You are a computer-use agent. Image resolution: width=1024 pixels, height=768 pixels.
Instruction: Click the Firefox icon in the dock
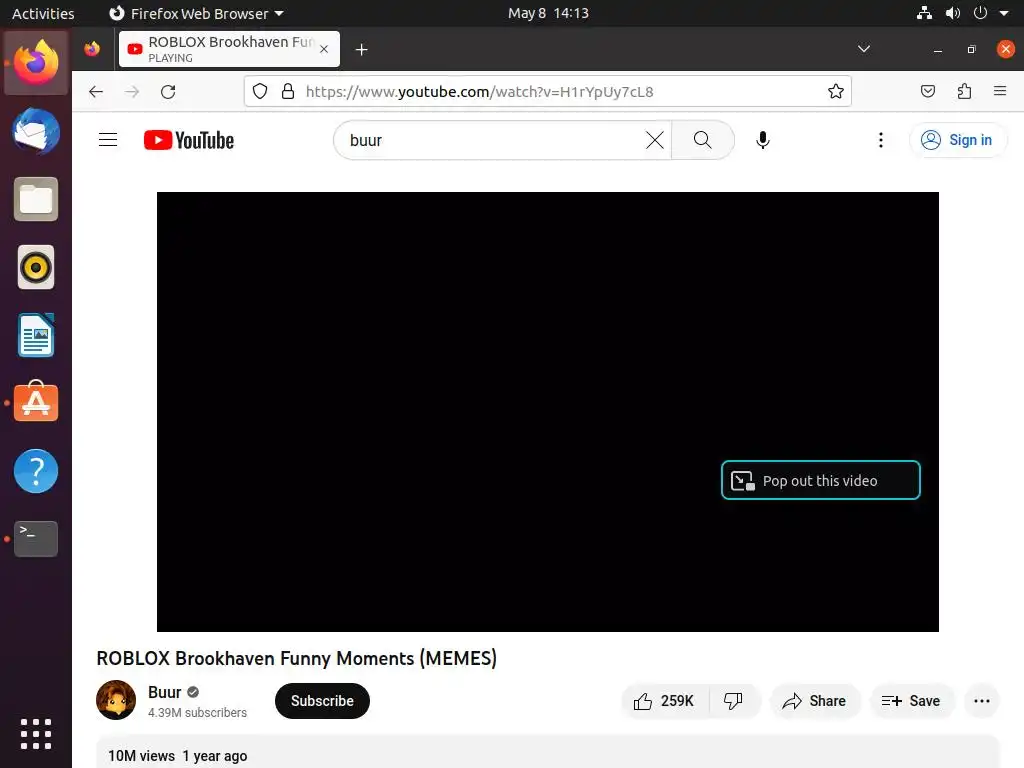tap(36, 63)
